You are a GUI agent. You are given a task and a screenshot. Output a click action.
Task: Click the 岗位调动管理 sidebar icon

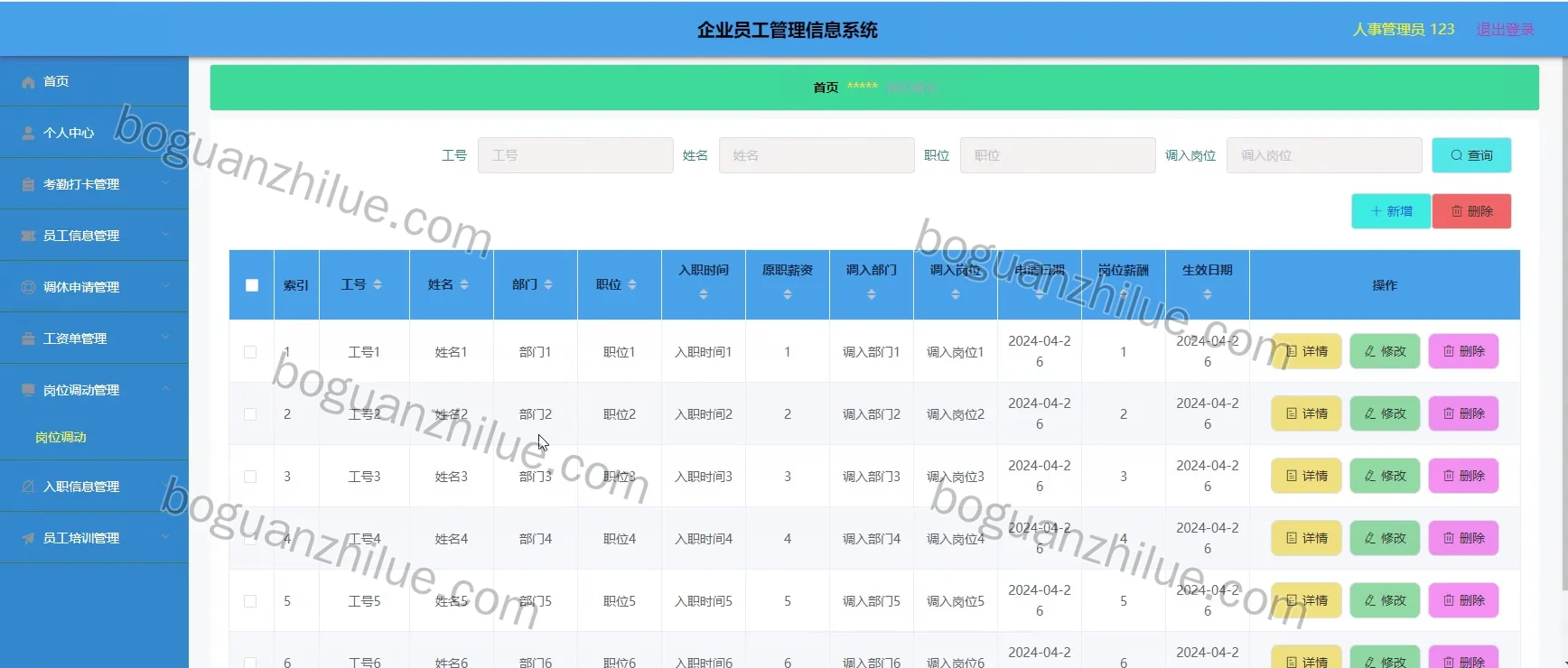28,391
